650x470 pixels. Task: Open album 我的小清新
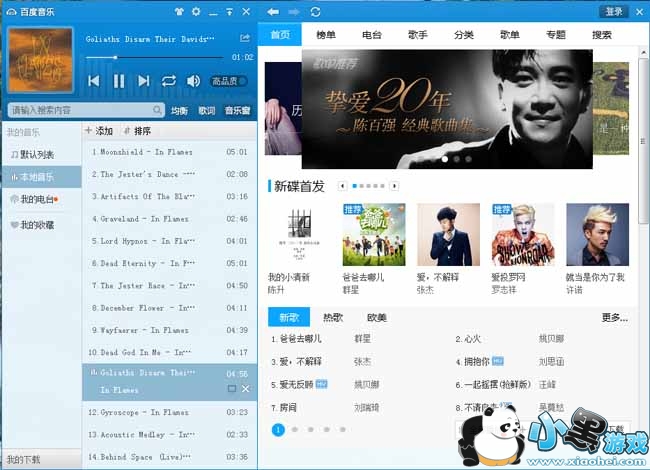[x=299, y=234]
